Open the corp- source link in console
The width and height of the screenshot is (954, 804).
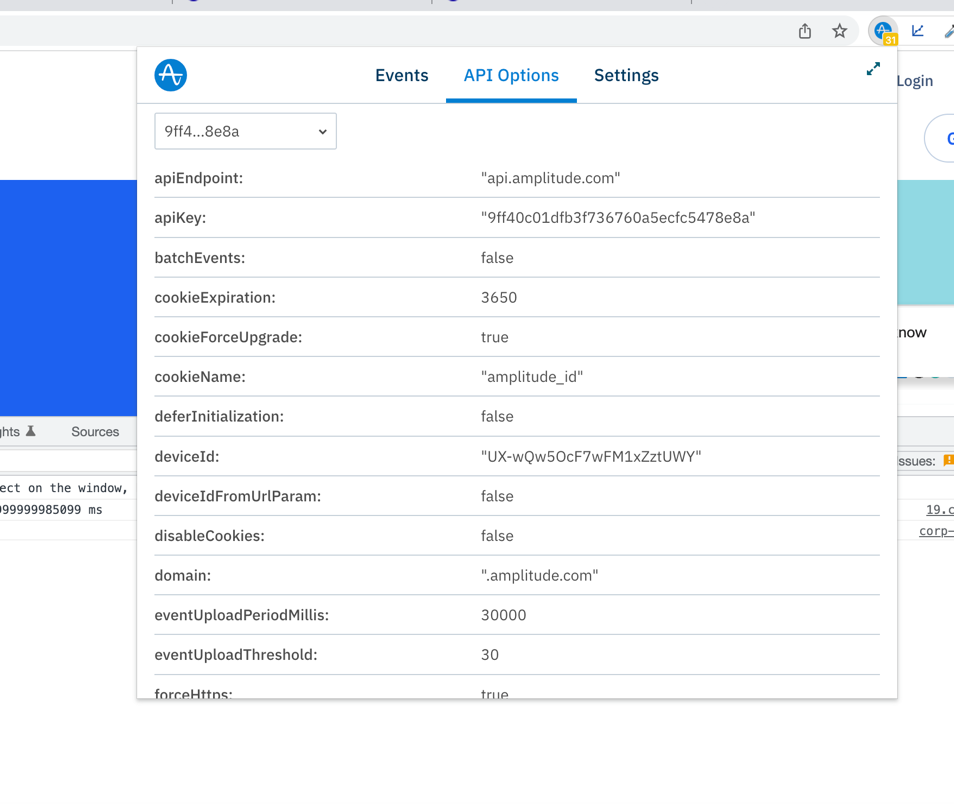pyautogui.click(x=936, y=531)
